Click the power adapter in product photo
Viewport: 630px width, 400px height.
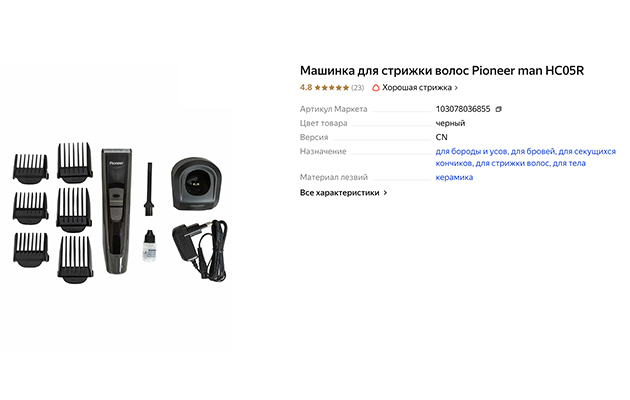(200, 250)
